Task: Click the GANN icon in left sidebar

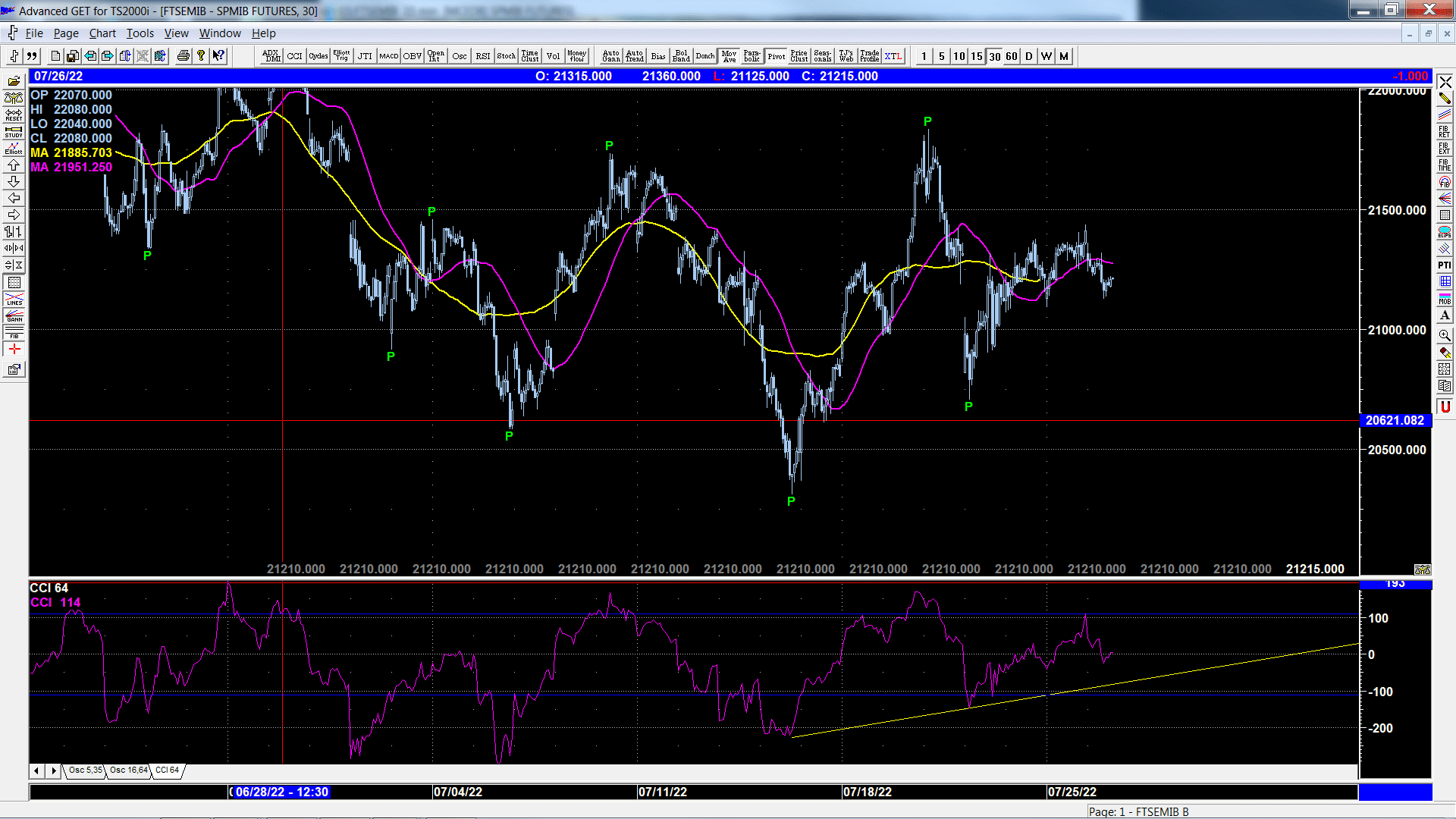Action: tap(14, 315)
